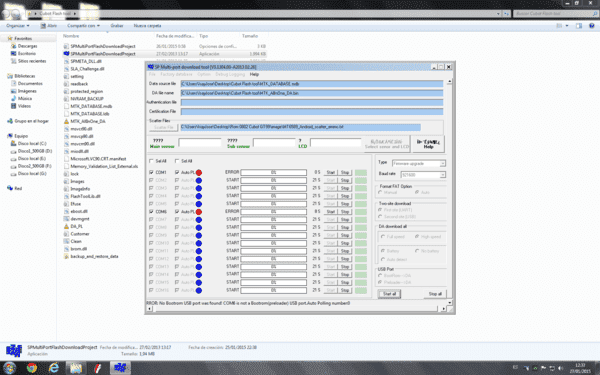Open the Explorer view options dropdown arrow

pos(567,26)
